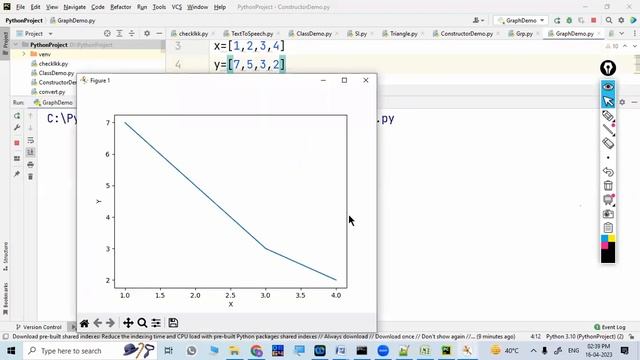Open Windows Start menu

(11, 351)
